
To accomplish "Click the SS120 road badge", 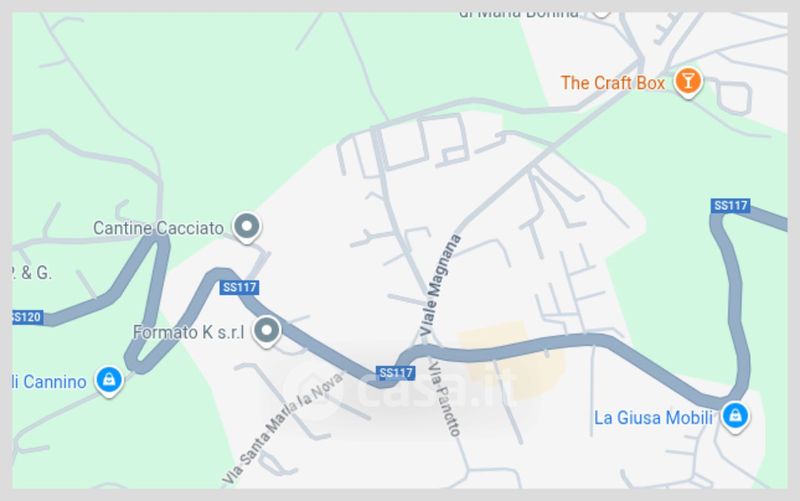I will [28, 317].
